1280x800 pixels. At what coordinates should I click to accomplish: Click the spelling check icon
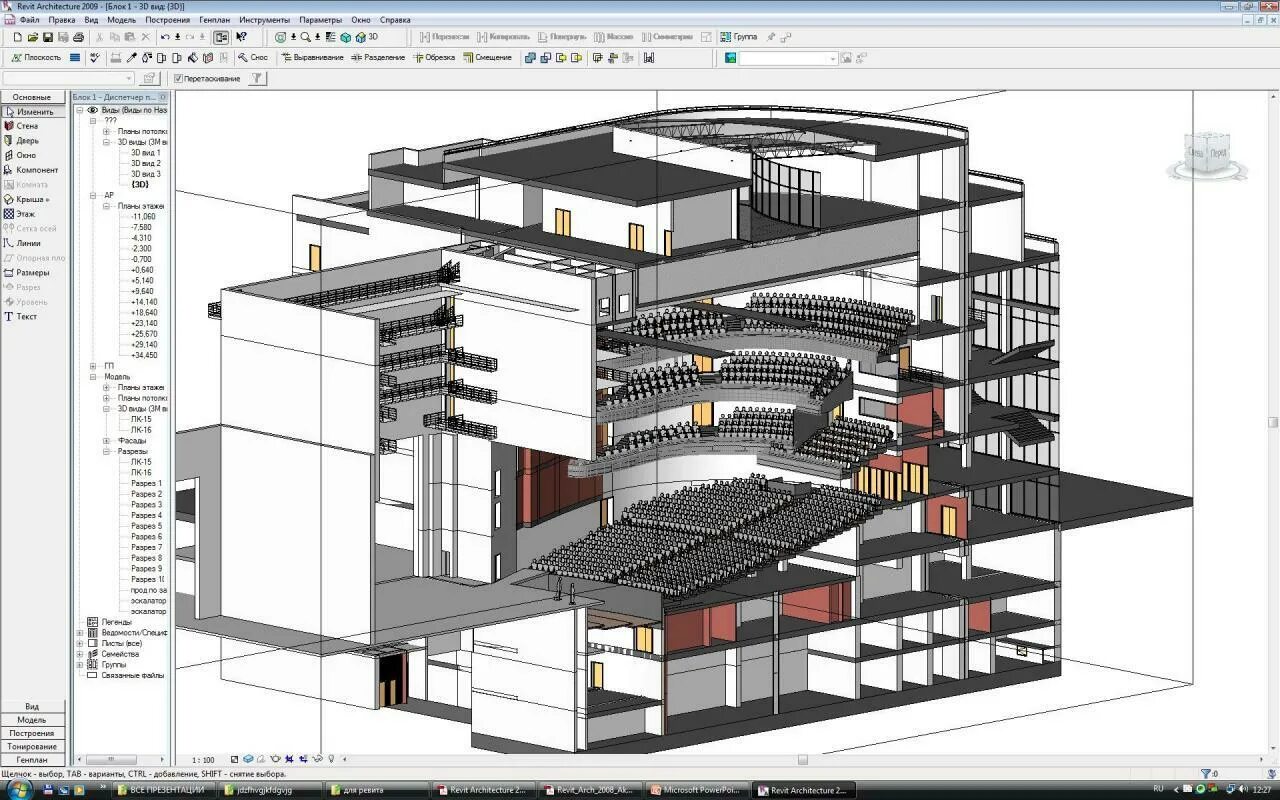coord(94,58)
